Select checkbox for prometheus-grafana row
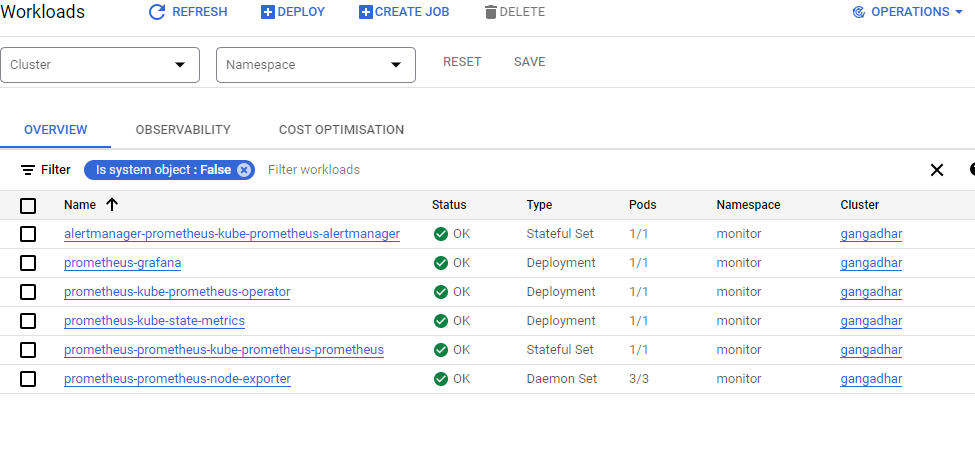Screen dimensions: 975x452 pos(28,263)
